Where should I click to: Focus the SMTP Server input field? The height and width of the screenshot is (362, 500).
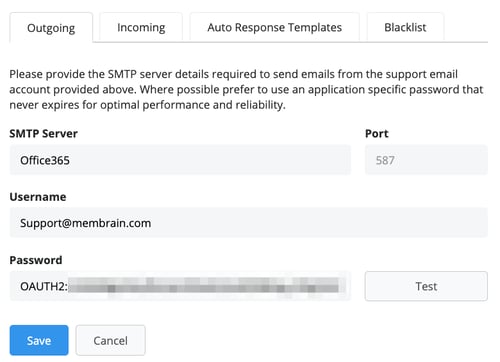click(180, 160)
